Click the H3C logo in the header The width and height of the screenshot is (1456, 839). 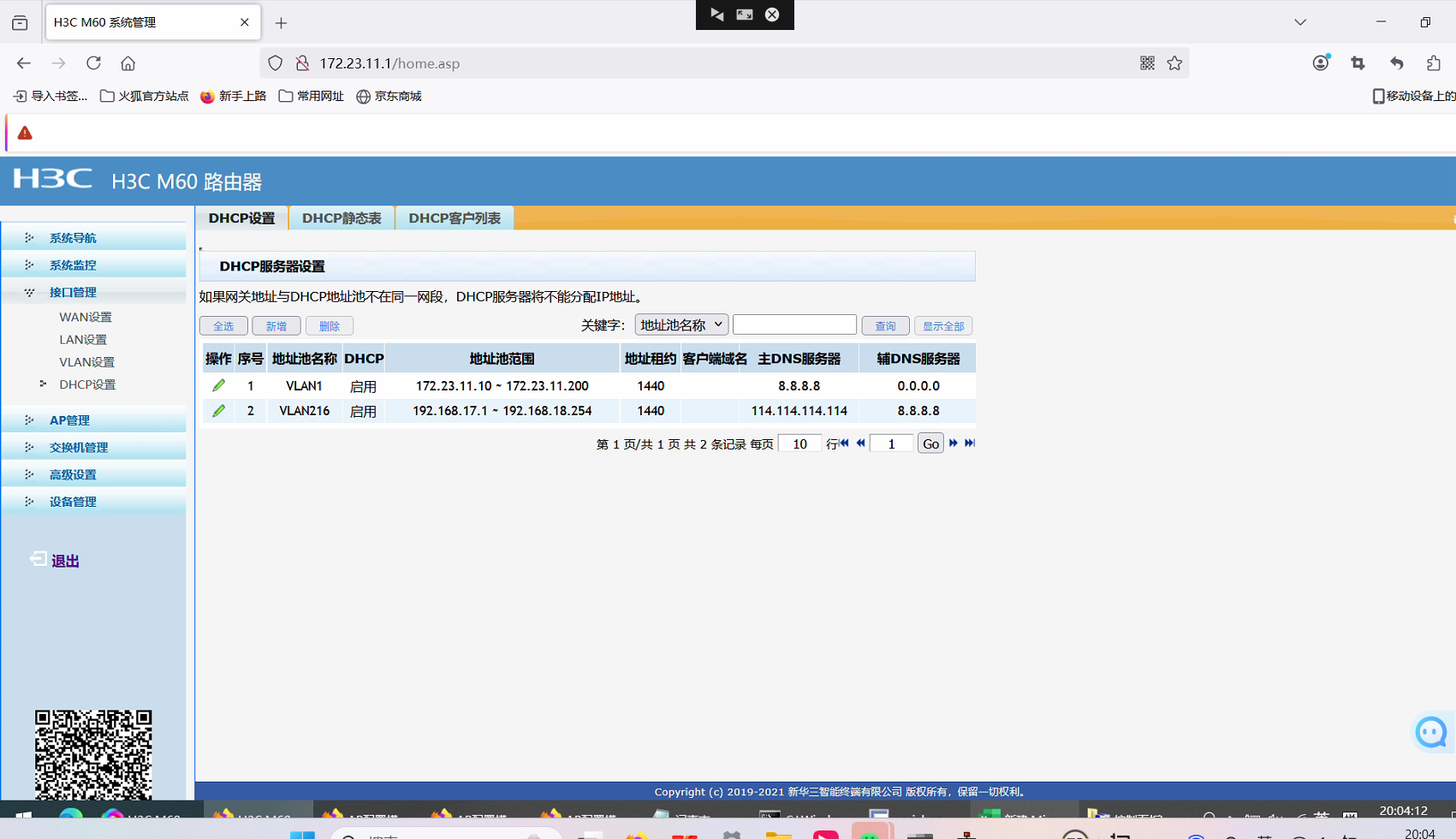[x=53, y=179]
